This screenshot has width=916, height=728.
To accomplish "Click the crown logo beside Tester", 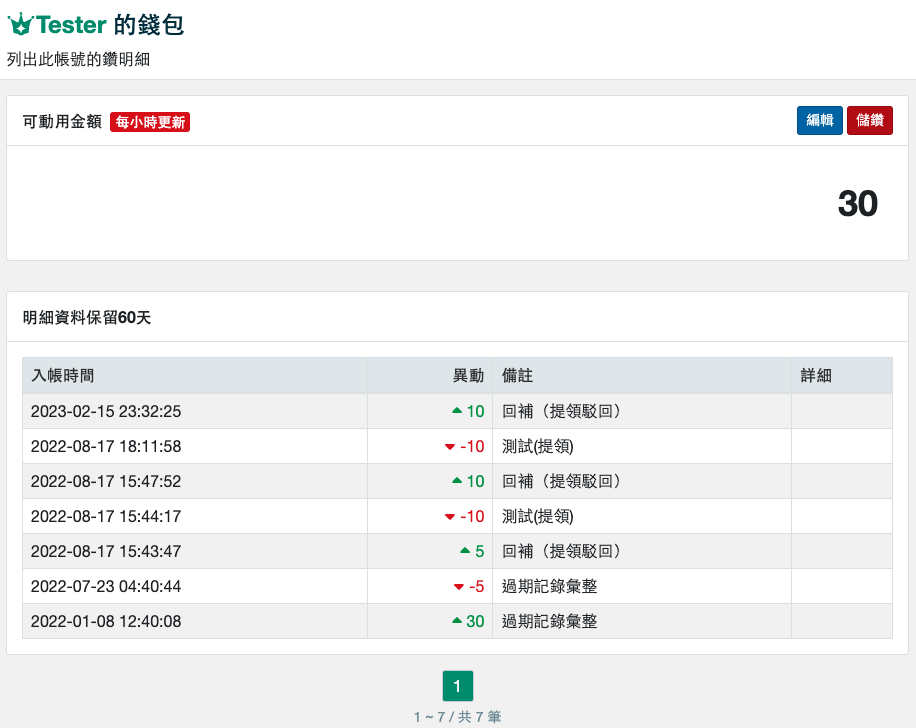I will 20,25.
